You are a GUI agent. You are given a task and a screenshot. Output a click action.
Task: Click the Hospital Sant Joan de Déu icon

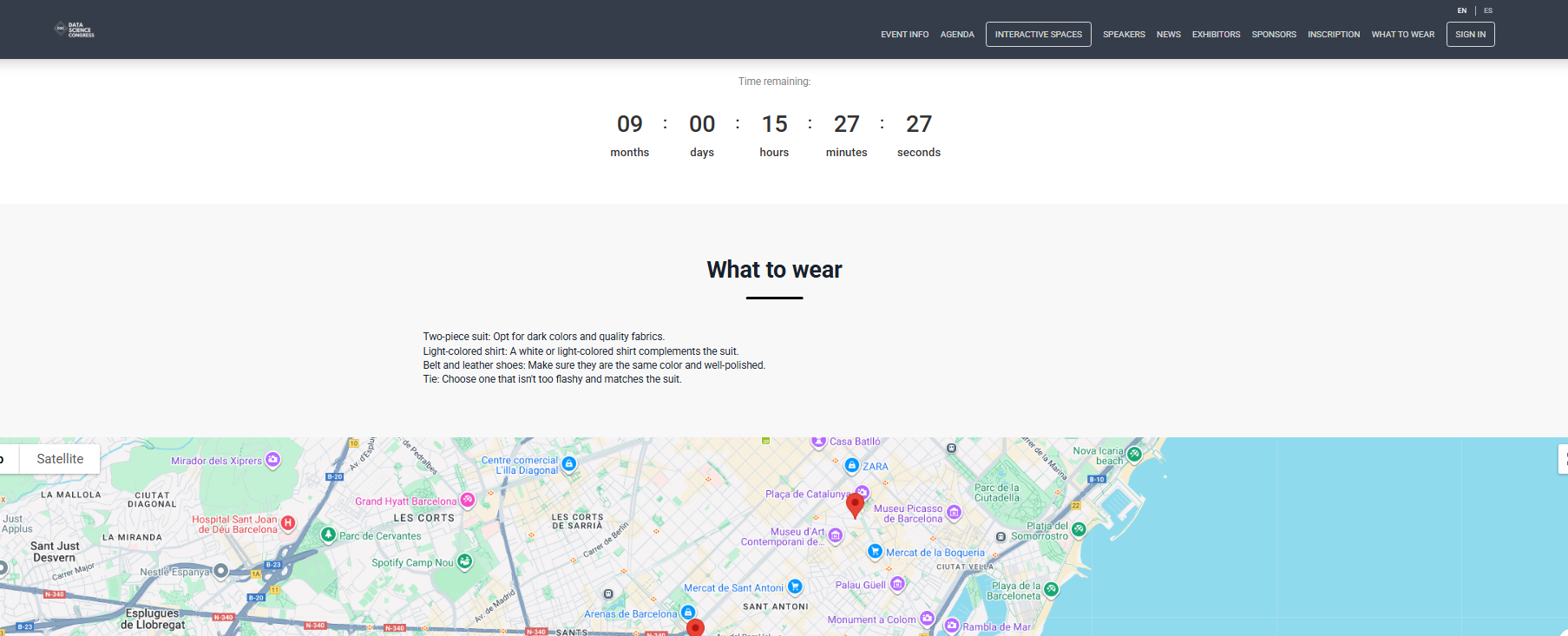(x=288, y=523)
